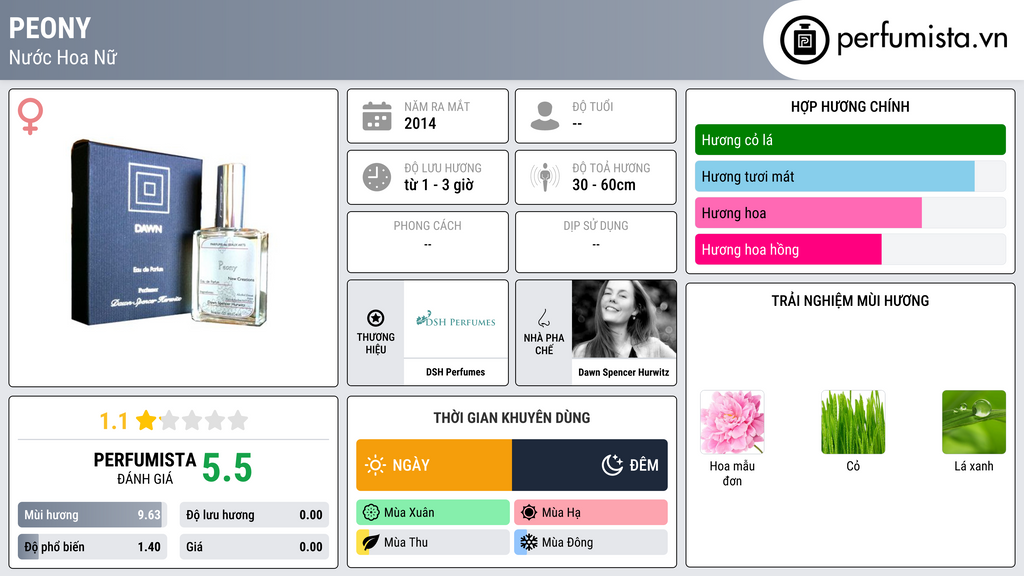Click the Hương tươi mát accord bar
1024x576 pixels.
point(850,176)
